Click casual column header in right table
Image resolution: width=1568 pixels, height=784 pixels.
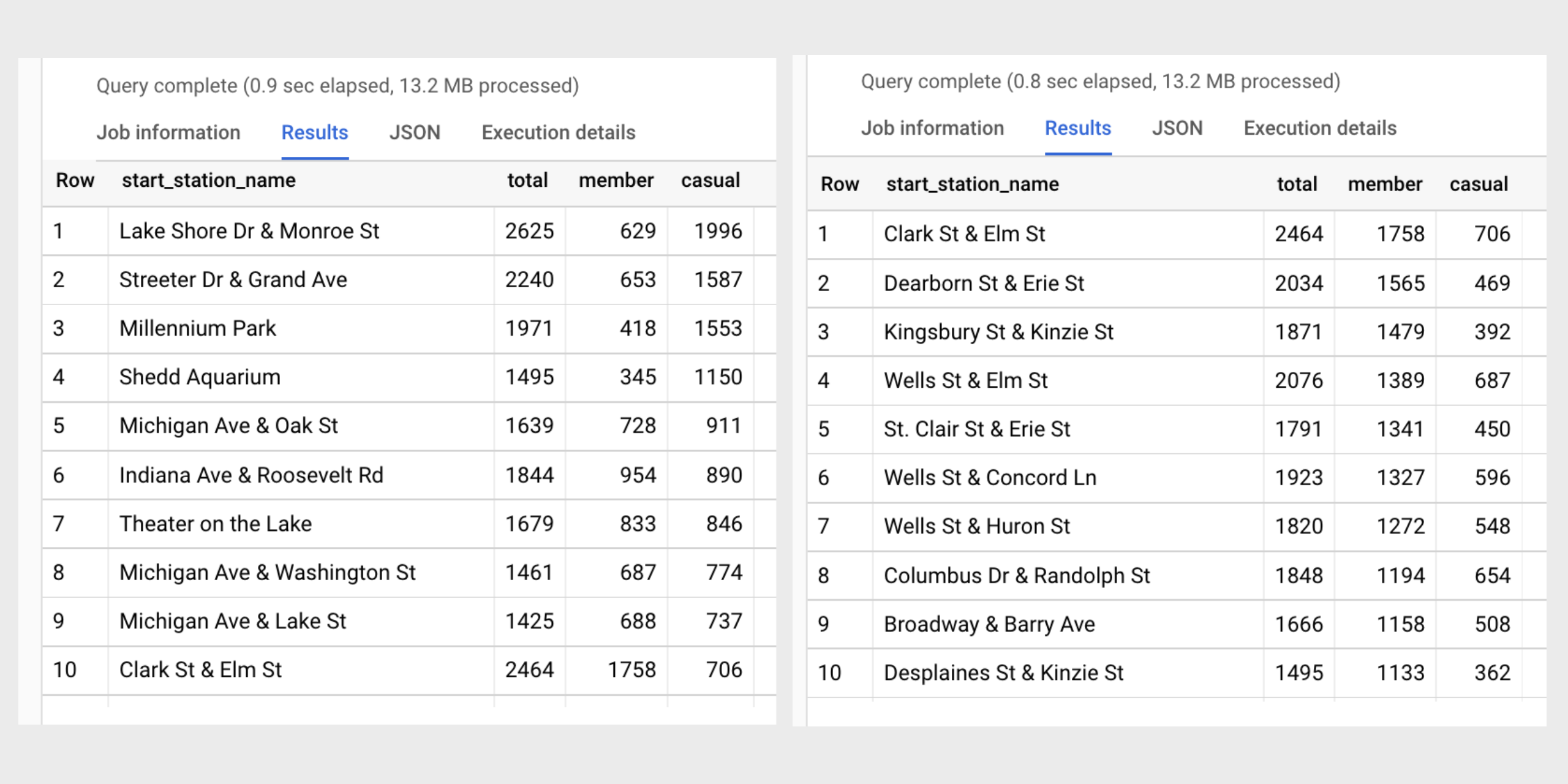coord(1479,184)
